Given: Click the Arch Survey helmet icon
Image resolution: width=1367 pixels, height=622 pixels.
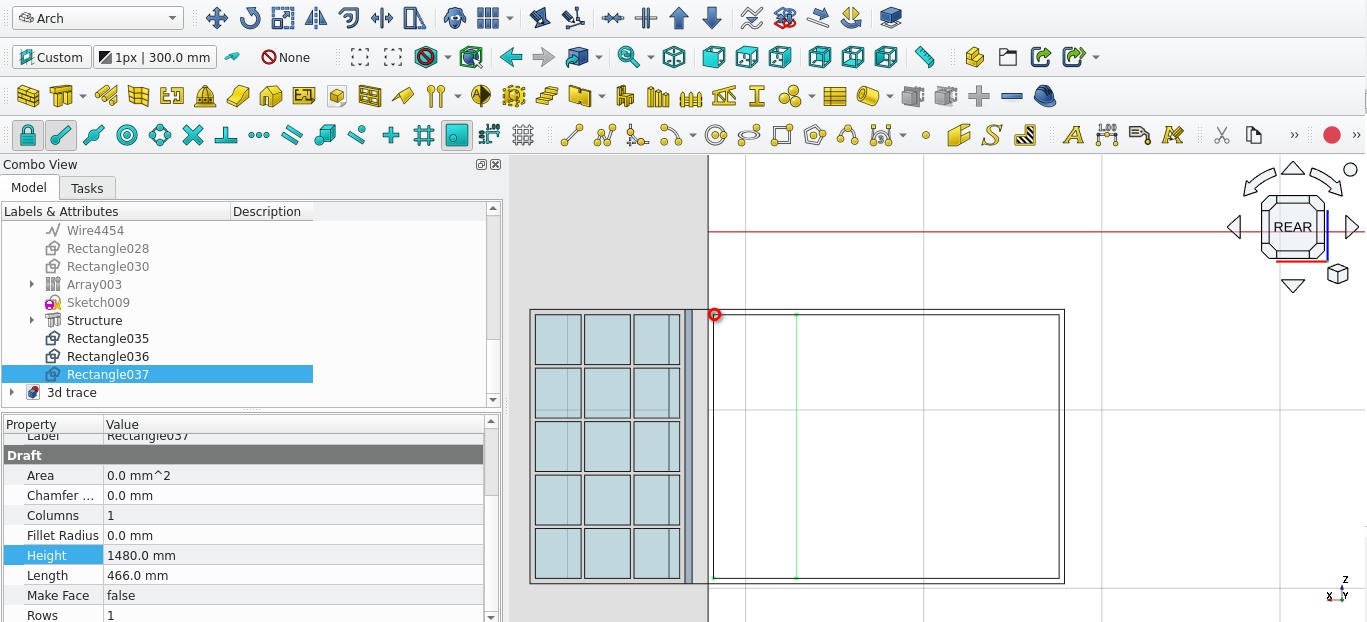Looking at the screenshot, I should [1044, 97].
